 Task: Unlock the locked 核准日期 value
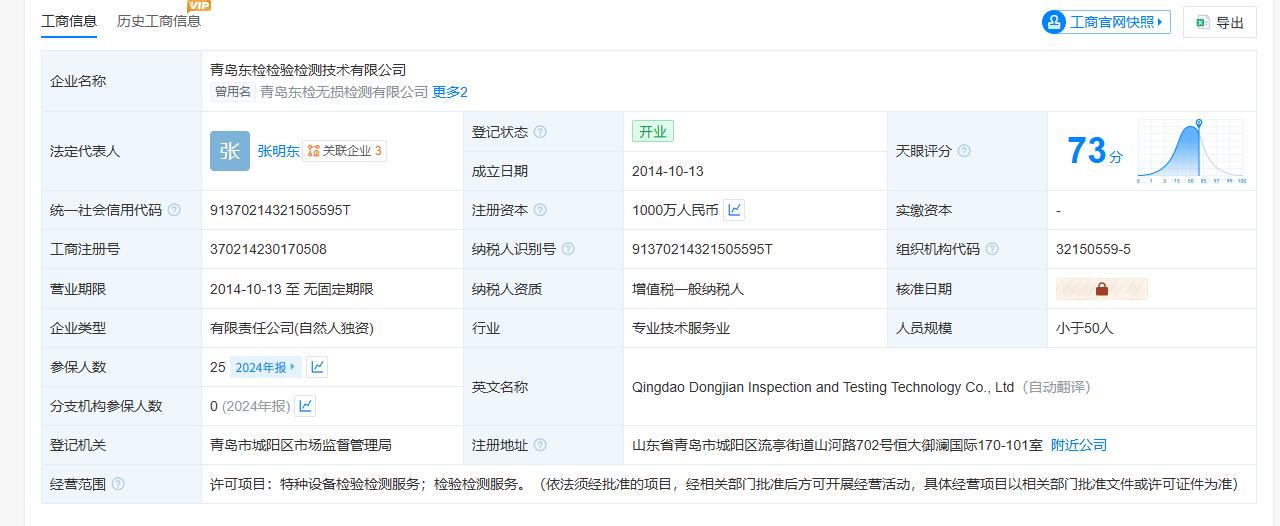point(1102,289)
